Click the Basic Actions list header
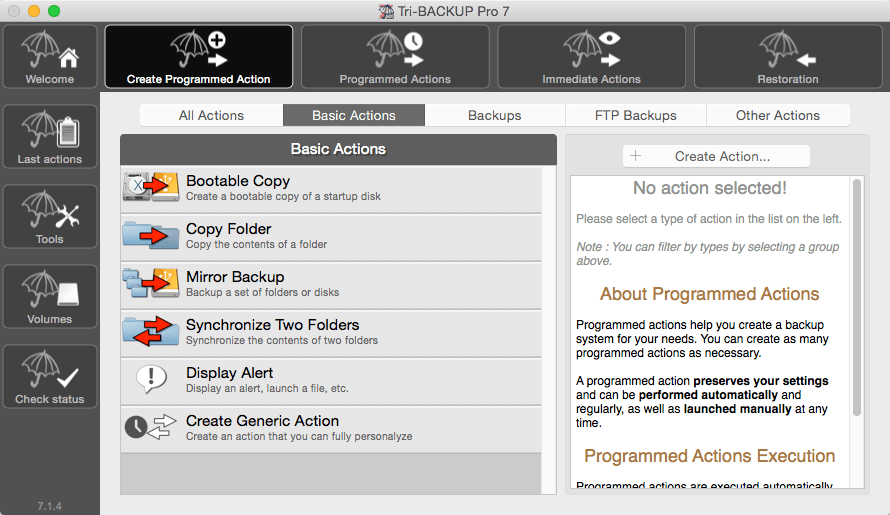The width and height of the screenshot is (890, 515). point(338,149)
